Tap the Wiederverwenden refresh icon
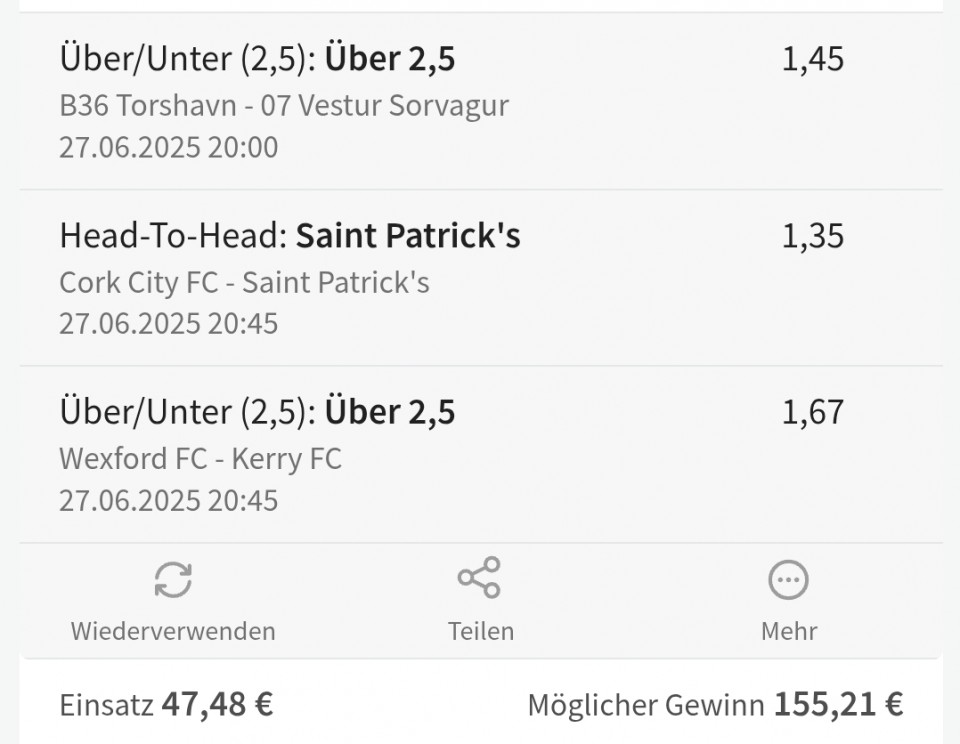 (173, 579)
